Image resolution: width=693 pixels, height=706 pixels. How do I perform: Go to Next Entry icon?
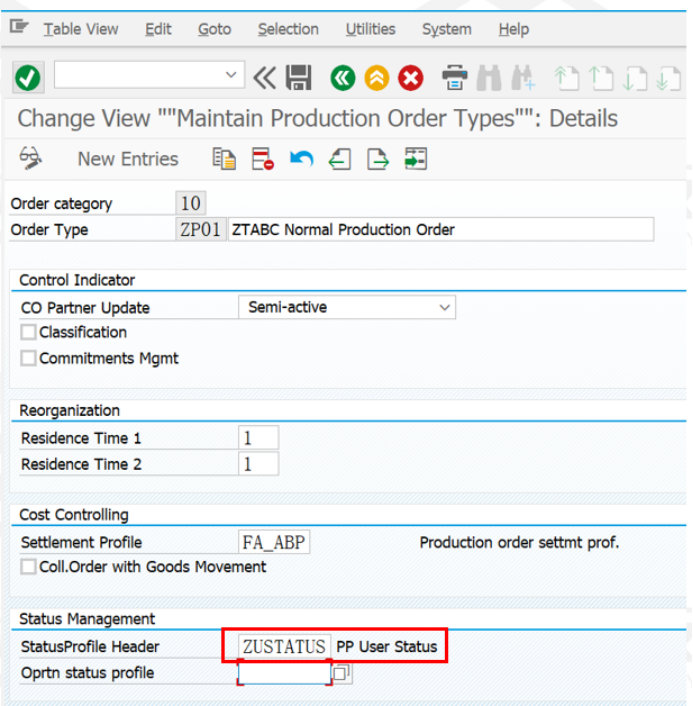378,159
